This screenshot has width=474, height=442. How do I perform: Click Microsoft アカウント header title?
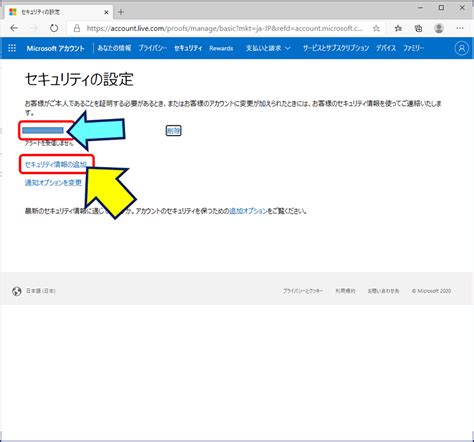(x=55, y=48)
